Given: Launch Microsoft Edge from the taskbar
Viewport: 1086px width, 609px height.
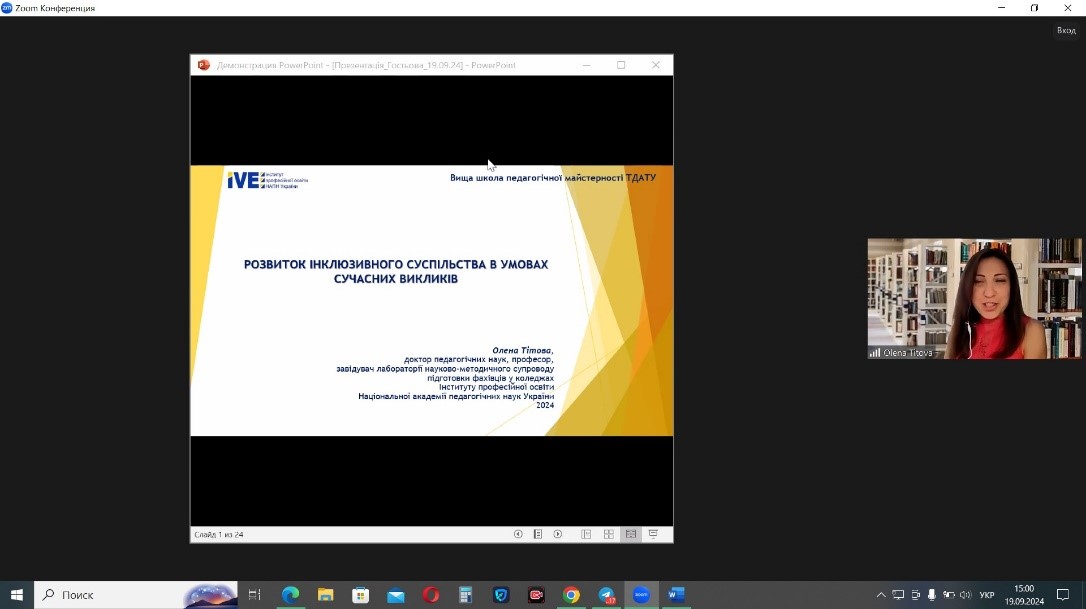Looking at the screenshot, I should [x=290, y=594].
